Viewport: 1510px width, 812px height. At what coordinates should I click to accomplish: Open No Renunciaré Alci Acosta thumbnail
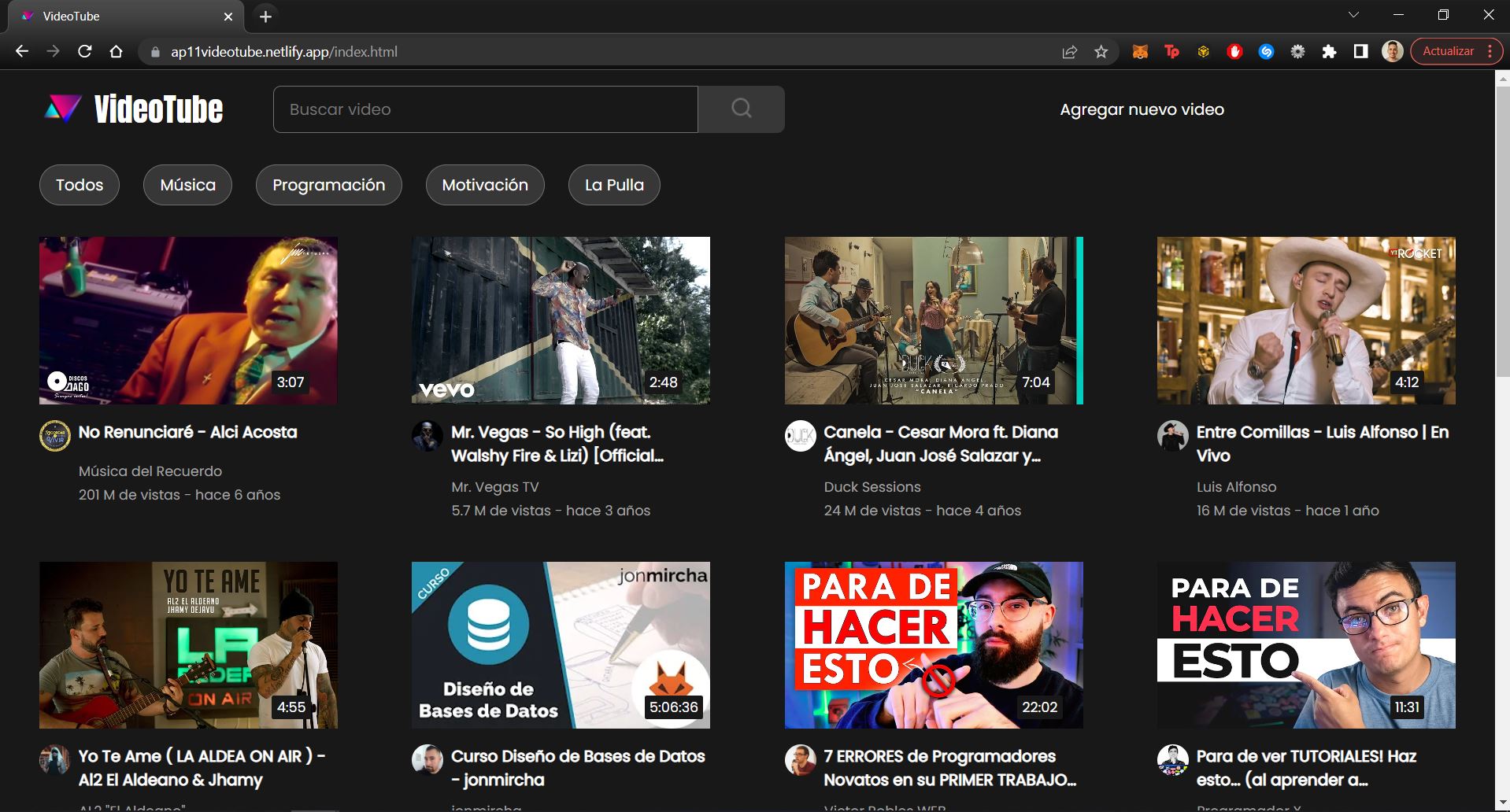188,320
